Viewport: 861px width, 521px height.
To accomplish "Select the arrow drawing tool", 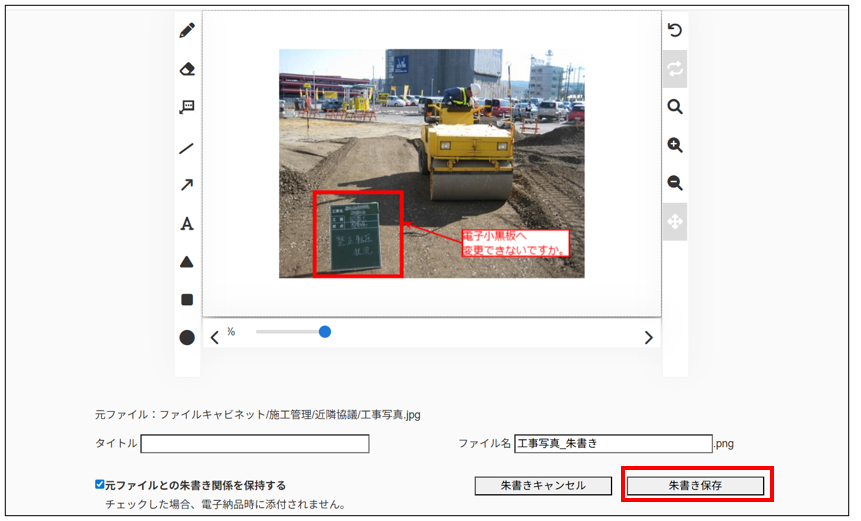I will (x=187, y=185).
